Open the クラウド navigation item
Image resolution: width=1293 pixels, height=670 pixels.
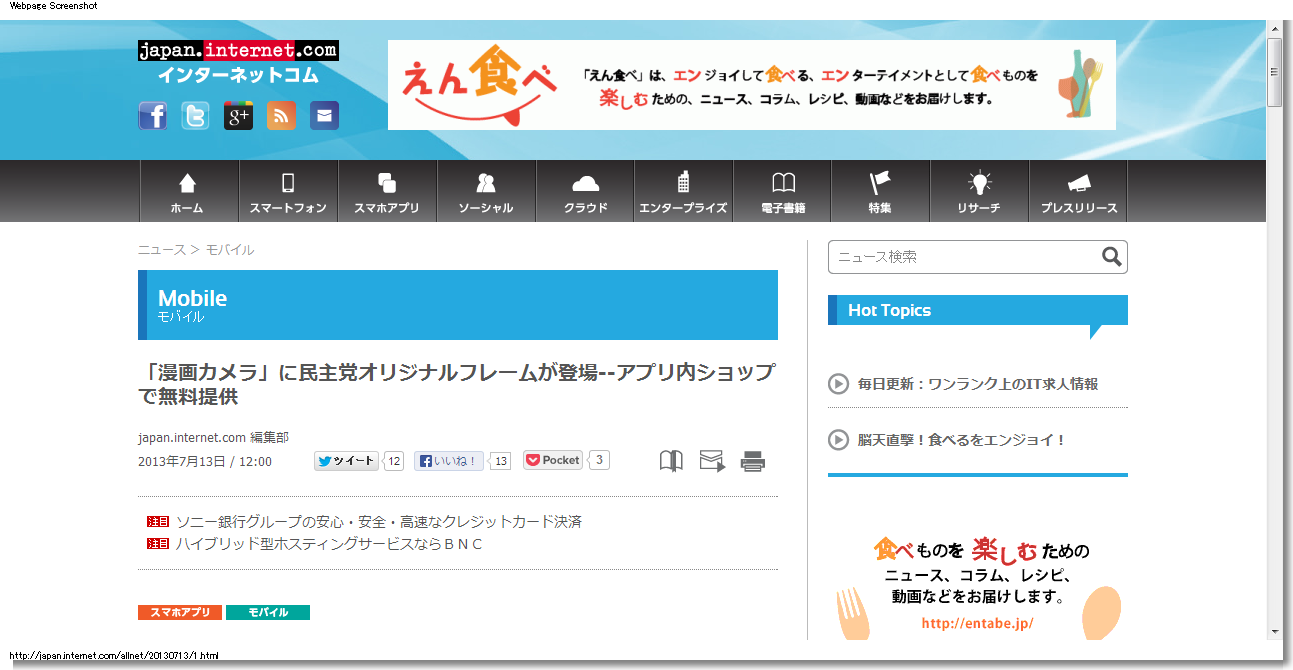(x=585, y=191)
